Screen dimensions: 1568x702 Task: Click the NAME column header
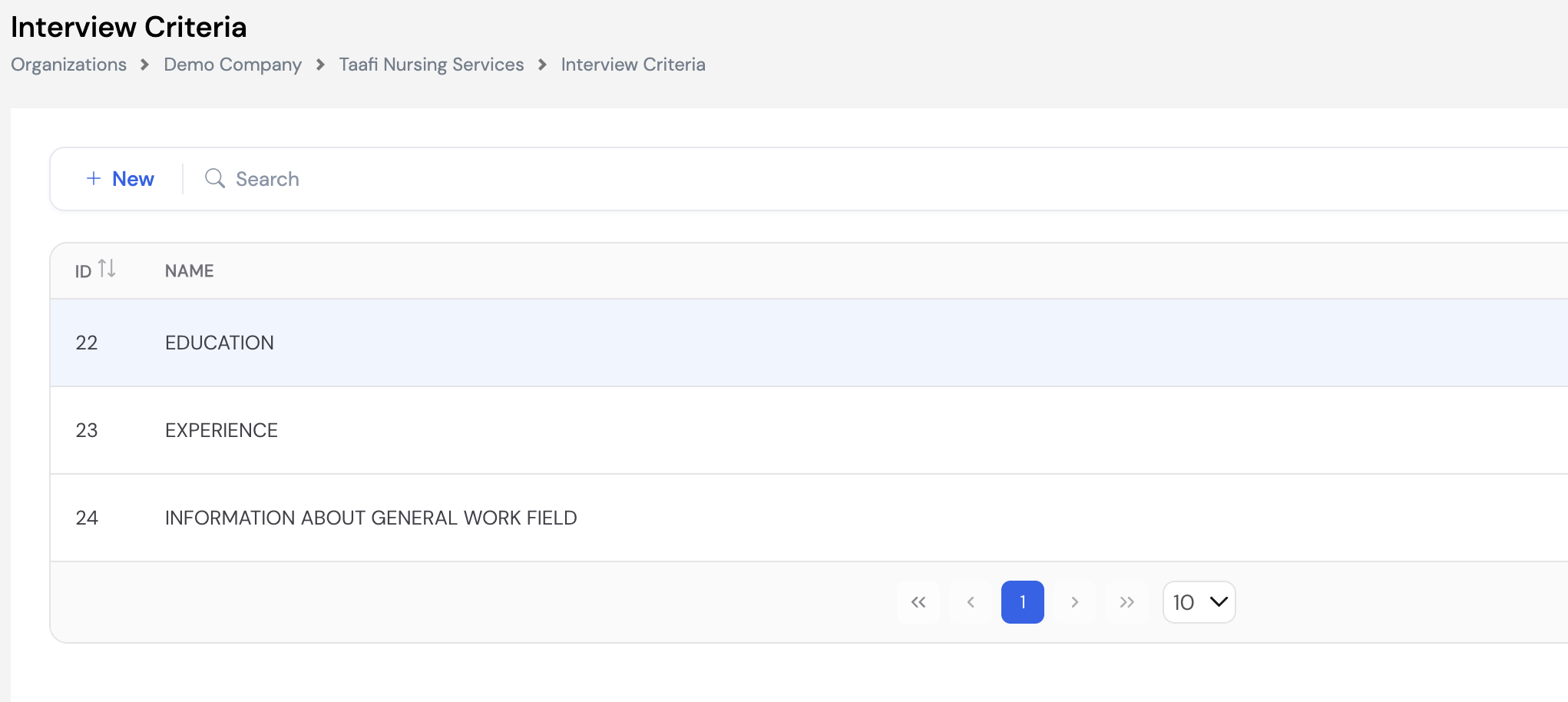(190, 271)
